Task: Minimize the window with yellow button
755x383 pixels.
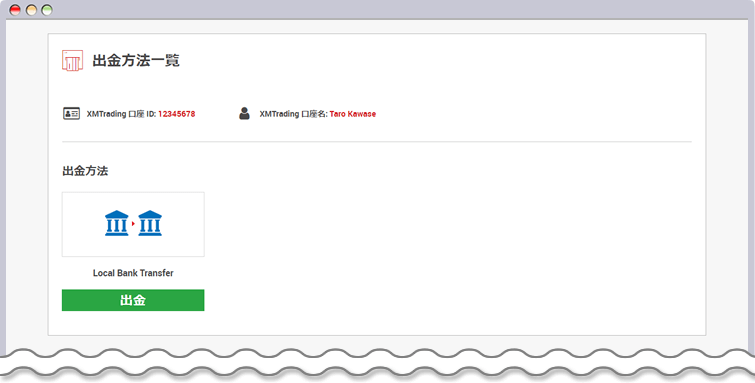Action: tap(31, 10)
